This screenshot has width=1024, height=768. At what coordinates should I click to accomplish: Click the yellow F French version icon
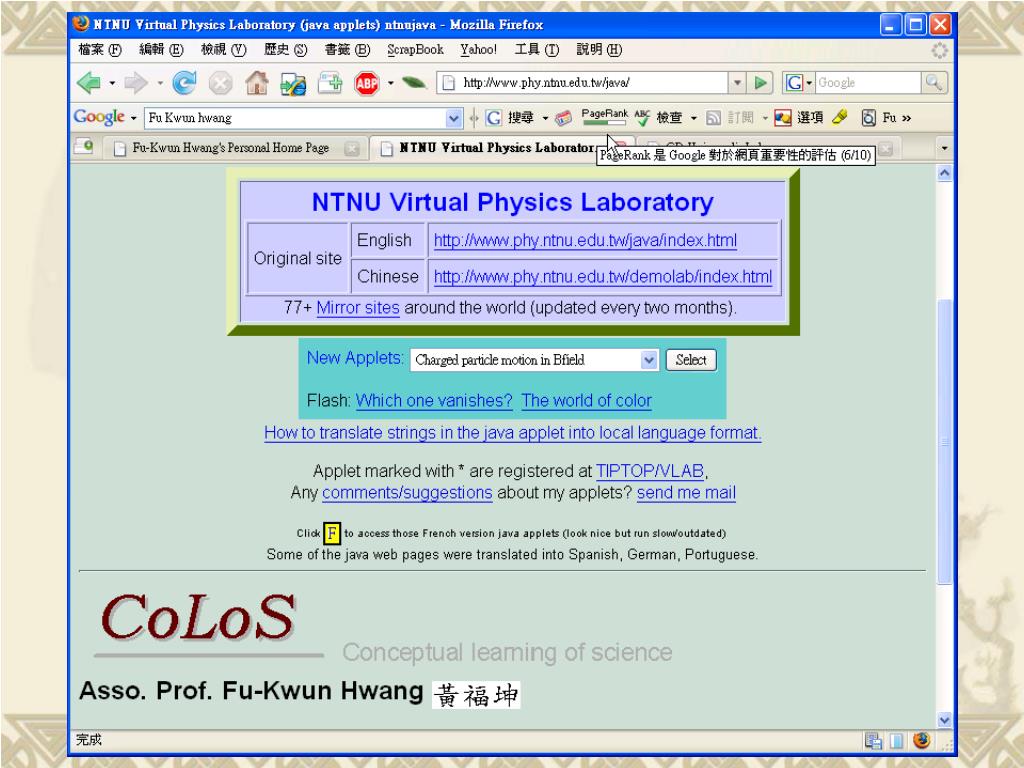[332, 534]
